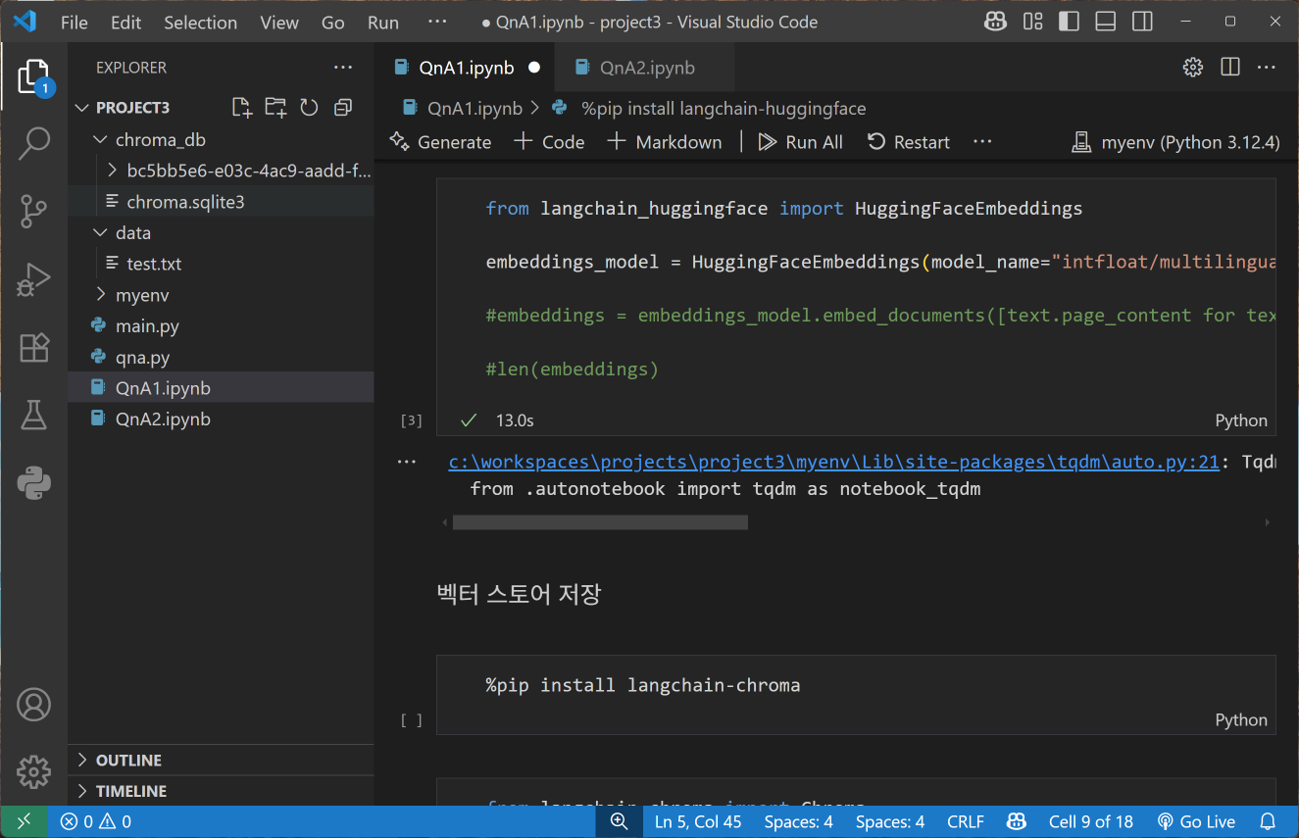Viewport: 1299px width, 838px height.
Task: Collapse all folders in Explorer
Action: click(343, 107)
